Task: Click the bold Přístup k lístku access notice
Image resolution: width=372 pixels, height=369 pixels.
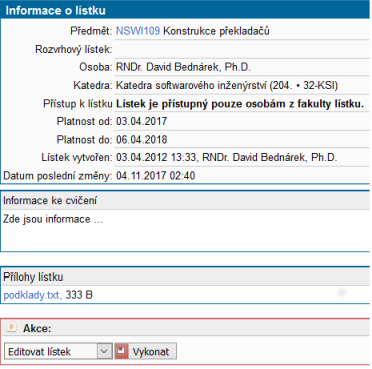Action: click(240, 104)
